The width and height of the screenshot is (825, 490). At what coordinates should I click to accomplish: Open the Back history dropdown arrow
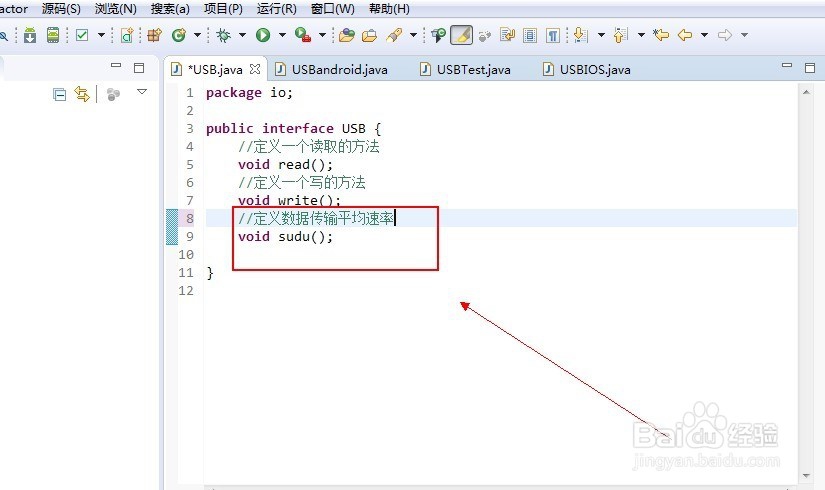(x=704, y=35)
